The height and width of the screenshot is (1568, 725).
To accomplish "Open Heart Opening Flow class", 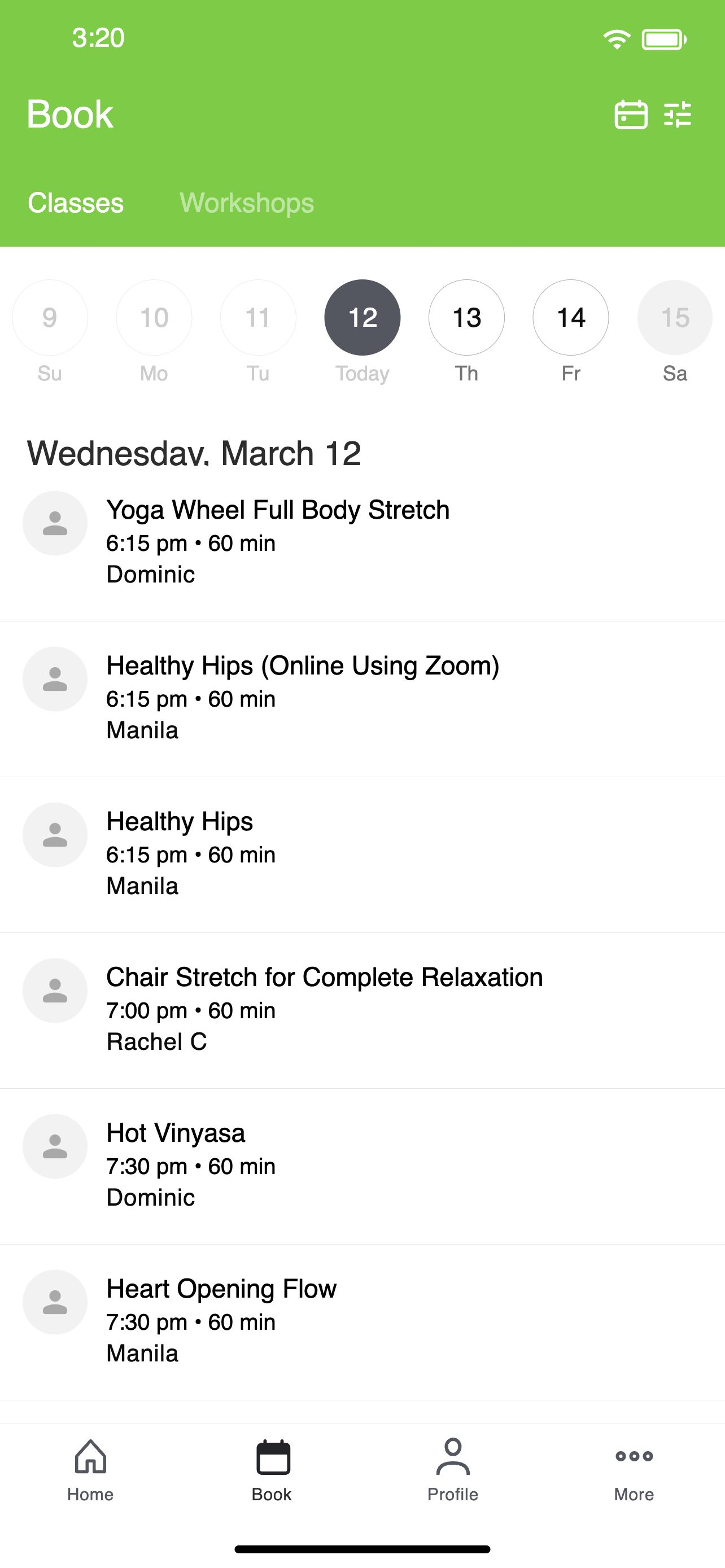I will (x=362, y=1322).
